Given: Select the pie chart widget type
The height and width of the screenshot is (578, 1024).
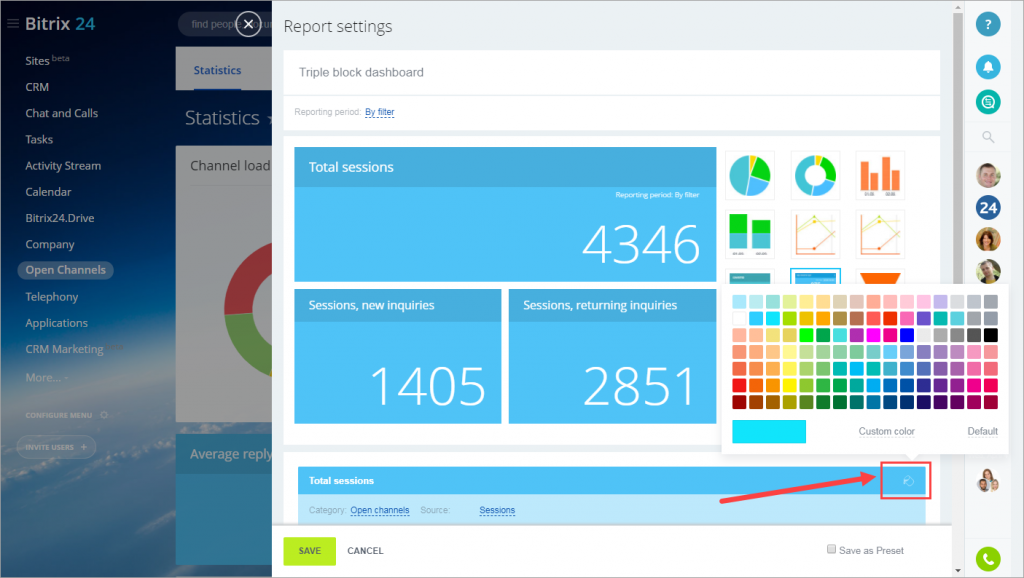Looking at the screenshot, I should click(750, 176).
